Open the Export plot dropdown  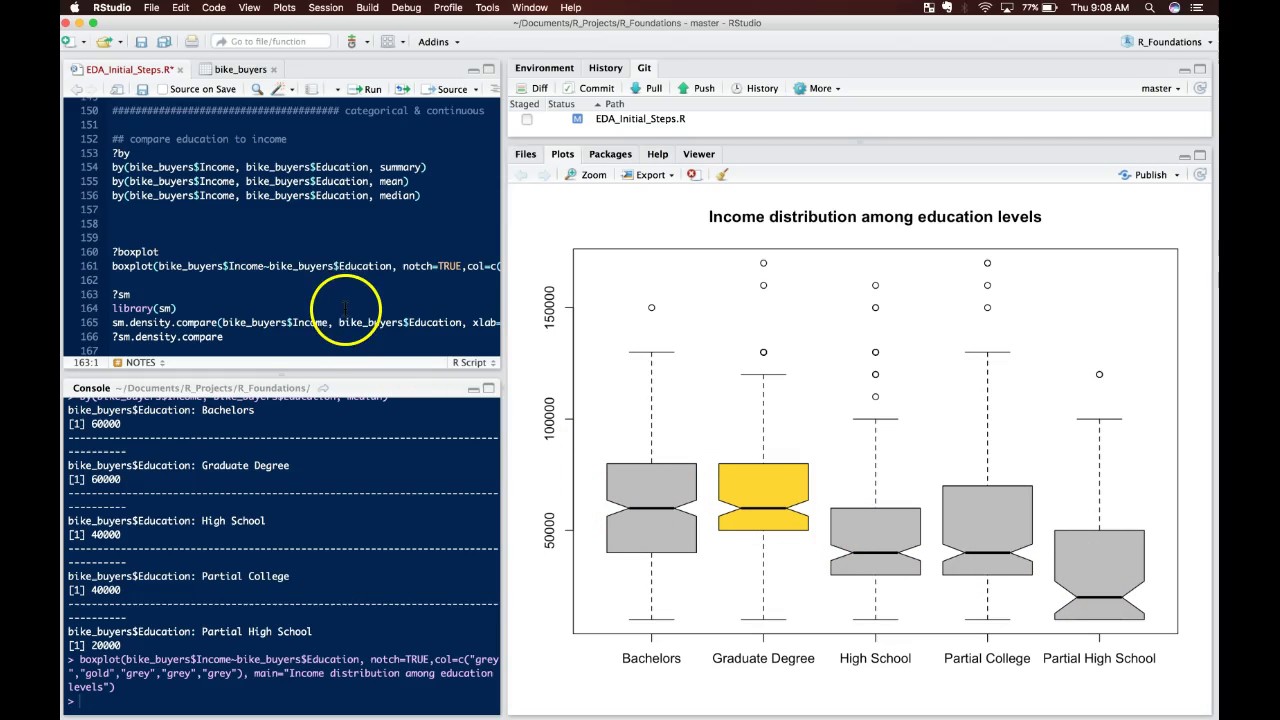coord(647,174)
